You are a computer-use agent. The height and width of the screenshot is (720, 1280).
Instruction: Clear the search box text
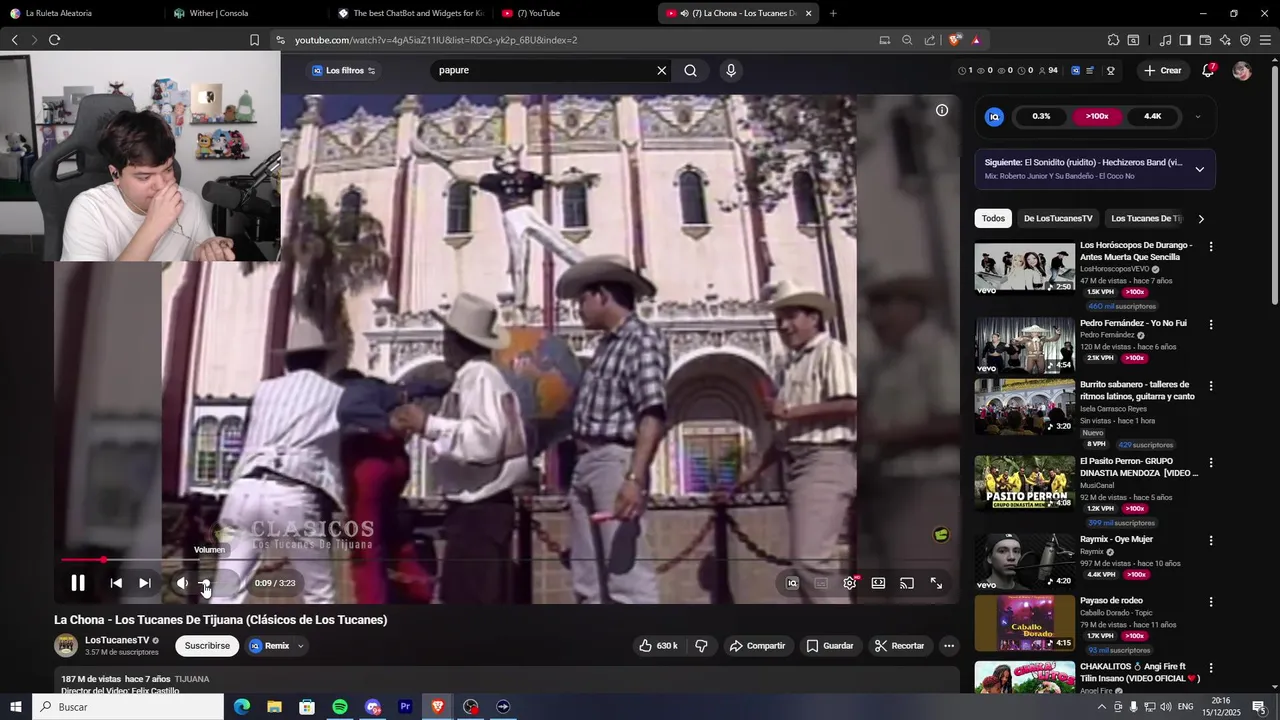pos(661,71)
